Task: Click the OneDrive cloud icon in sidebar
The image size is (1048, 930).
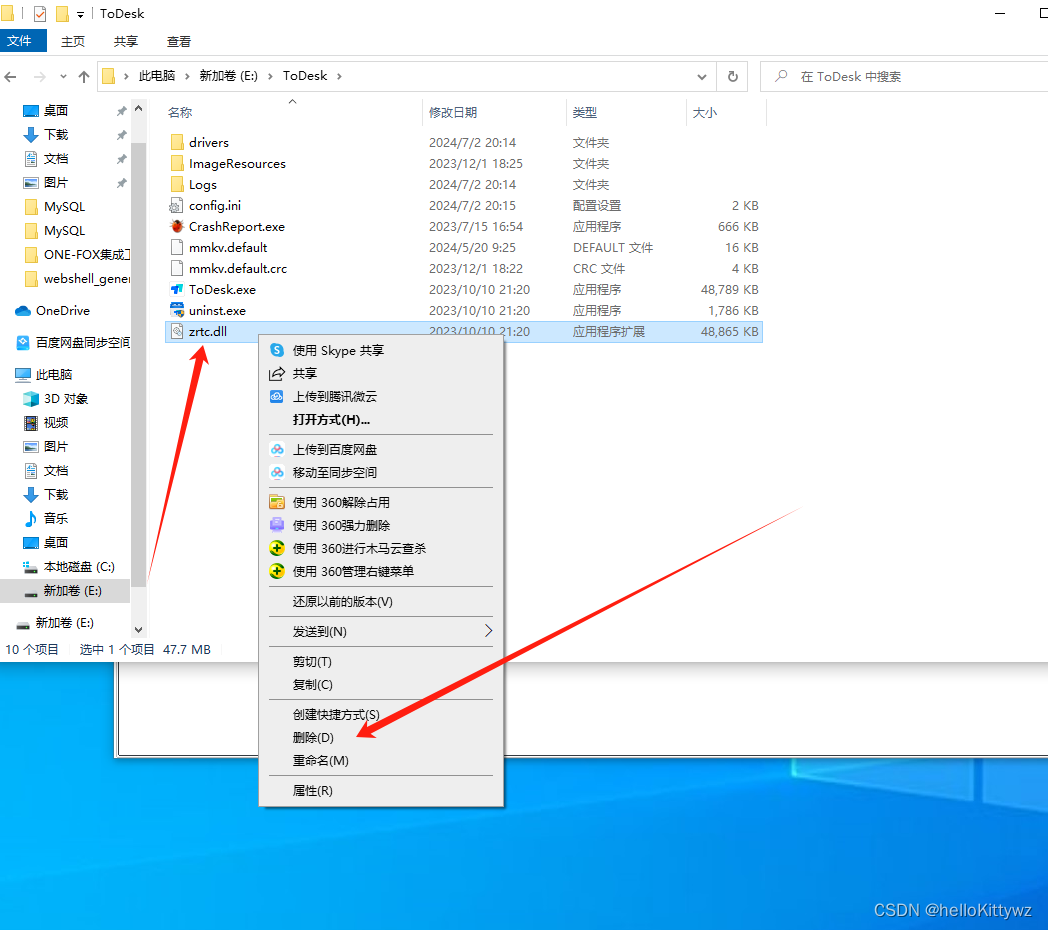Action: (x=23, y=311)
